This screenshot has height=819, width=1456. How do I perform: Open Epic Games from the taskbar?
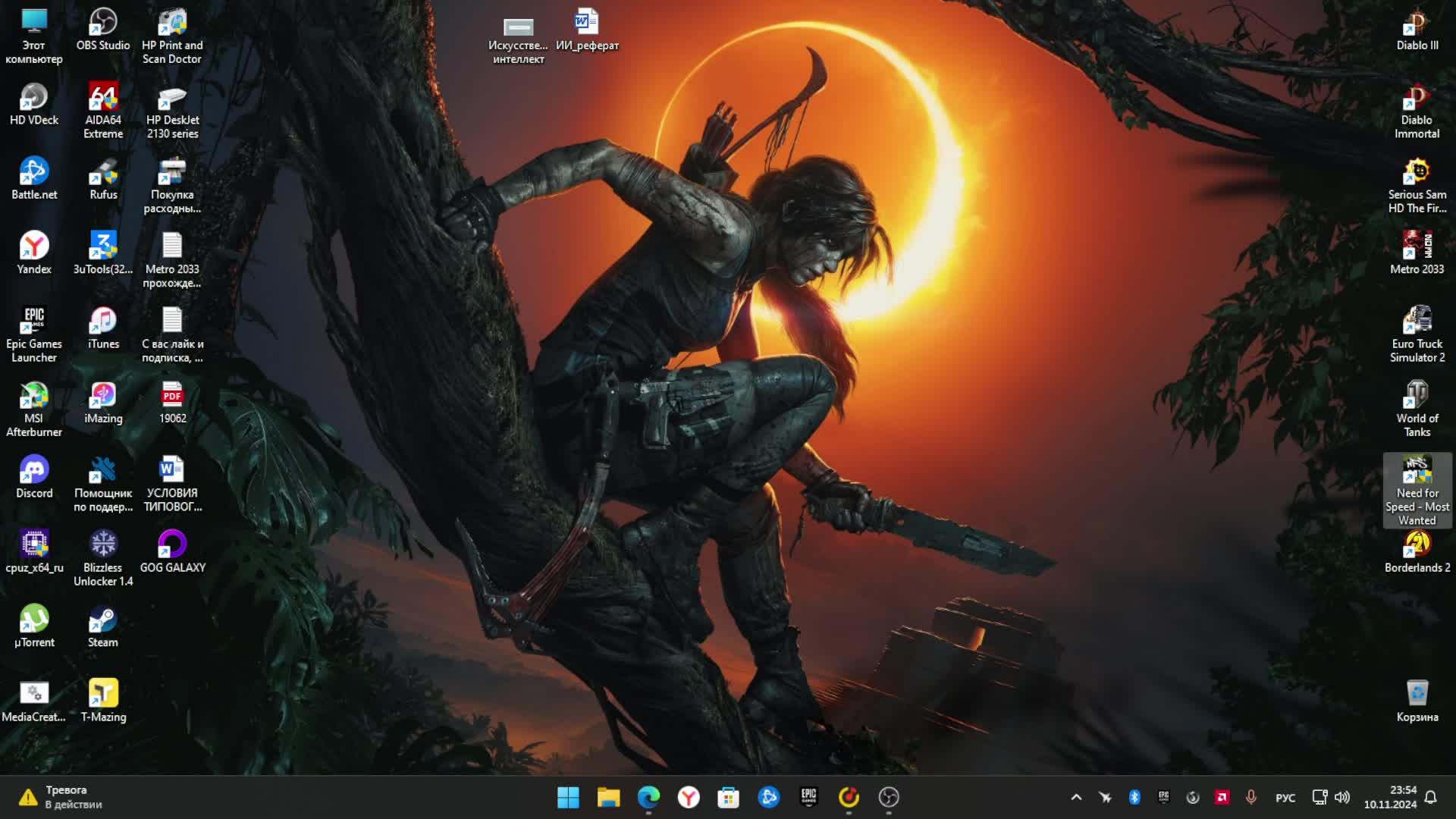tap(808, 797)
